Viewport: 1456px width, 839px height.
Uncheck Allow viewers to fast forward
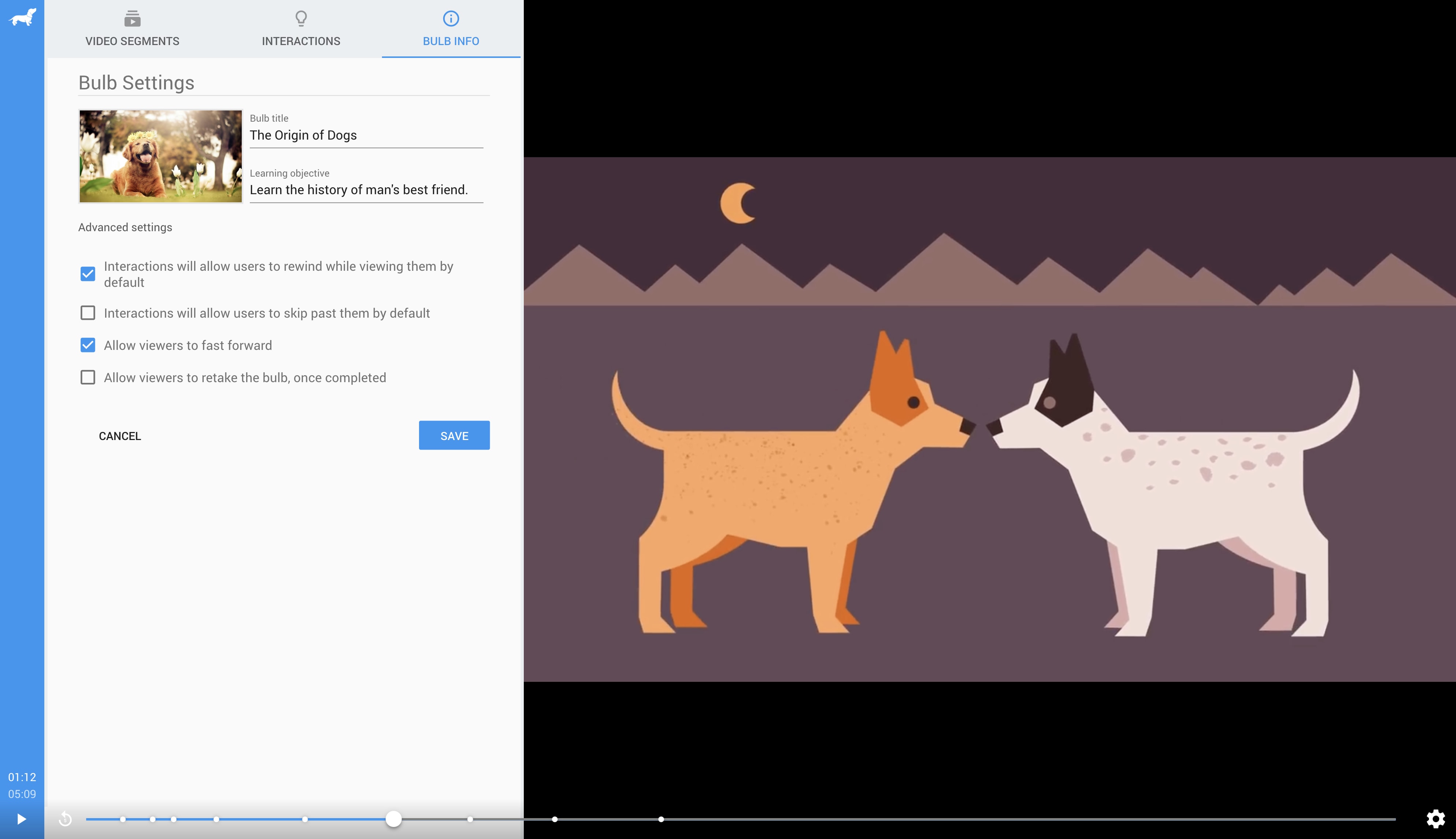coord(88,345)
